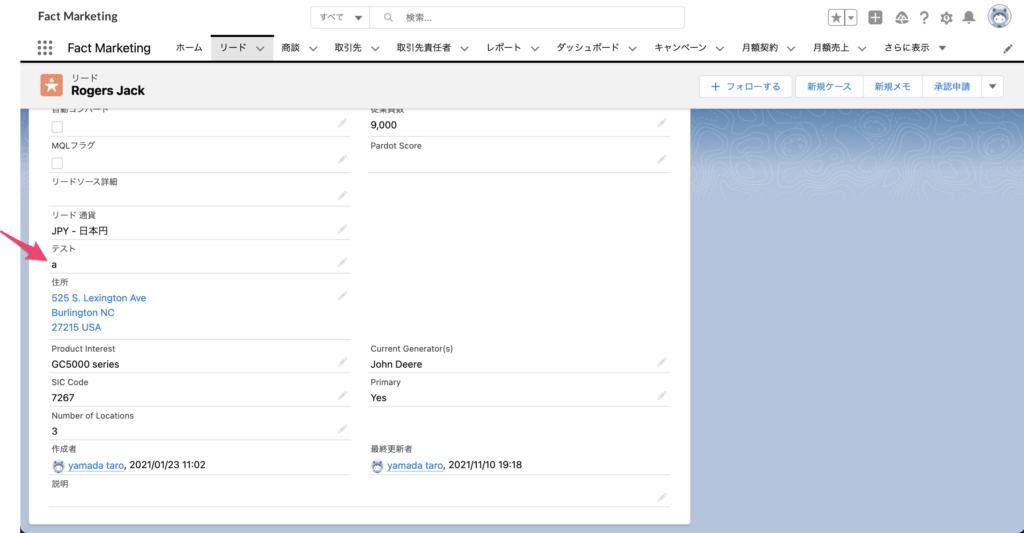Edit the Pardot Score pencil icon
1024x533 pixels.
tap(662, 159)
